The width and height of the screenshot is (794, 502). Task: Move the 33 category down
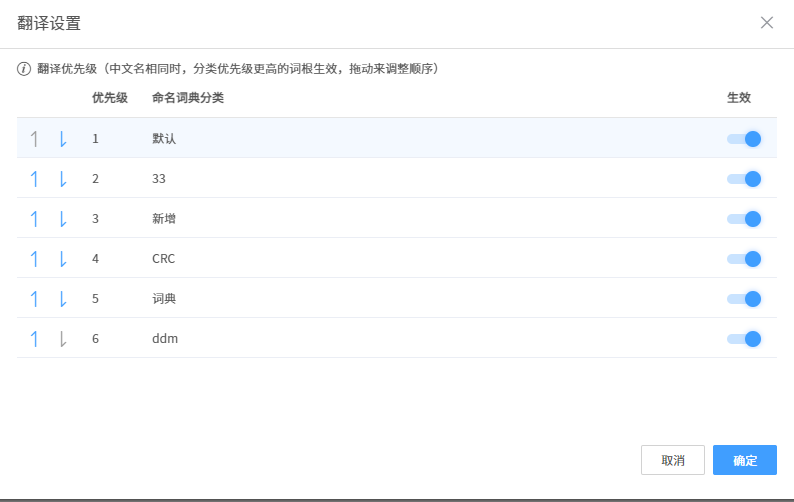click(x=63, y=178)
